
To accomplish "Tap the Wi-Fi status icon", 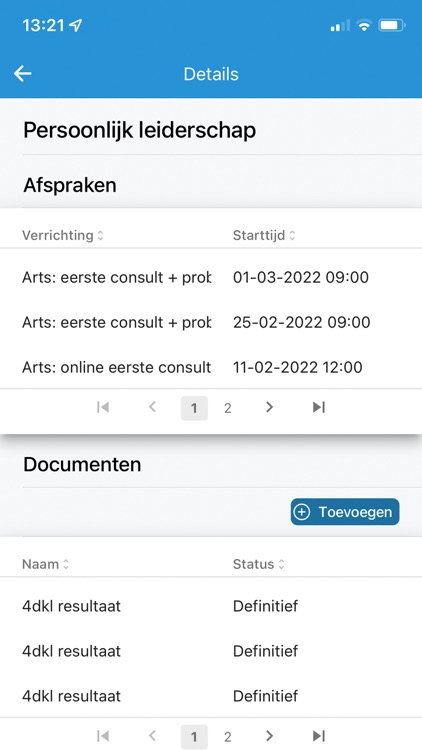I will [364, 26].
